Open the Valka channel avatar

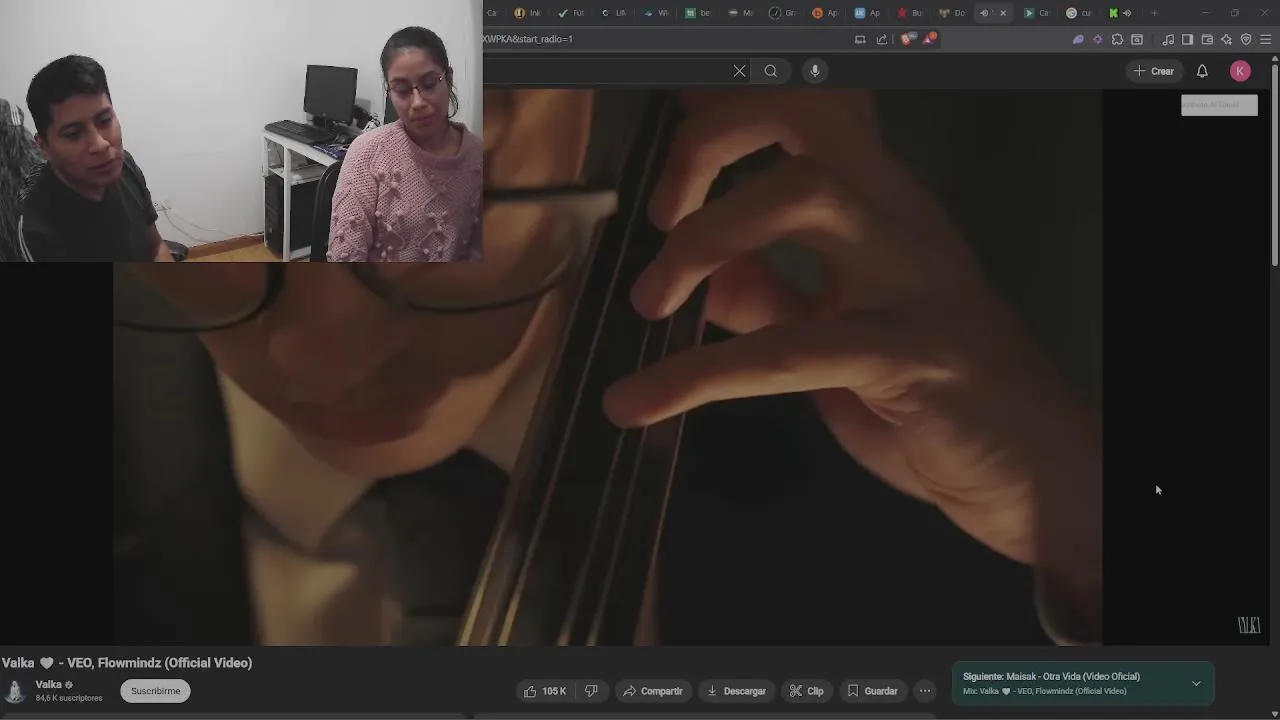15,691
